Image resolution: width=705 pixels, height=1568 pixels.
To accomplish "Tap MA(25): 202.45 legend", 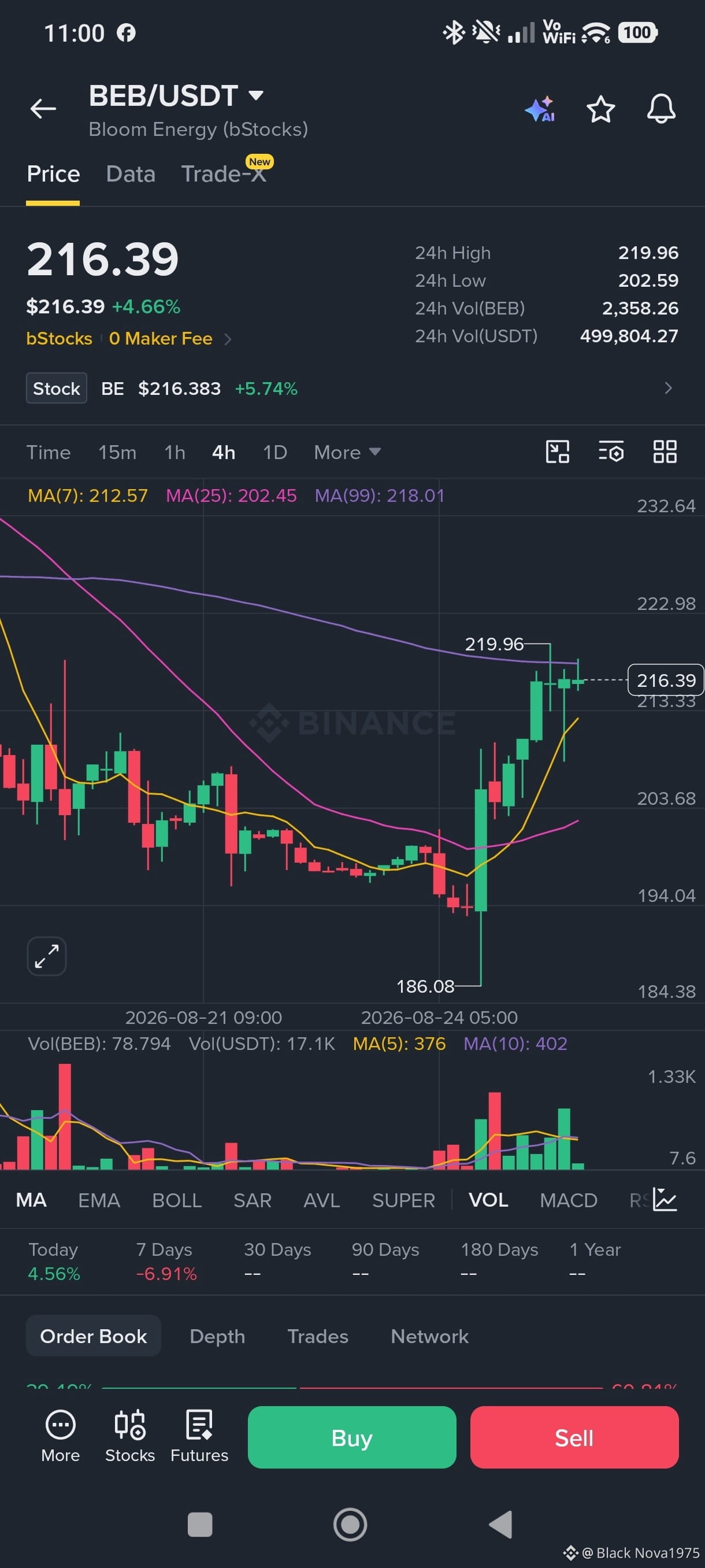I will tap(231, 495).
